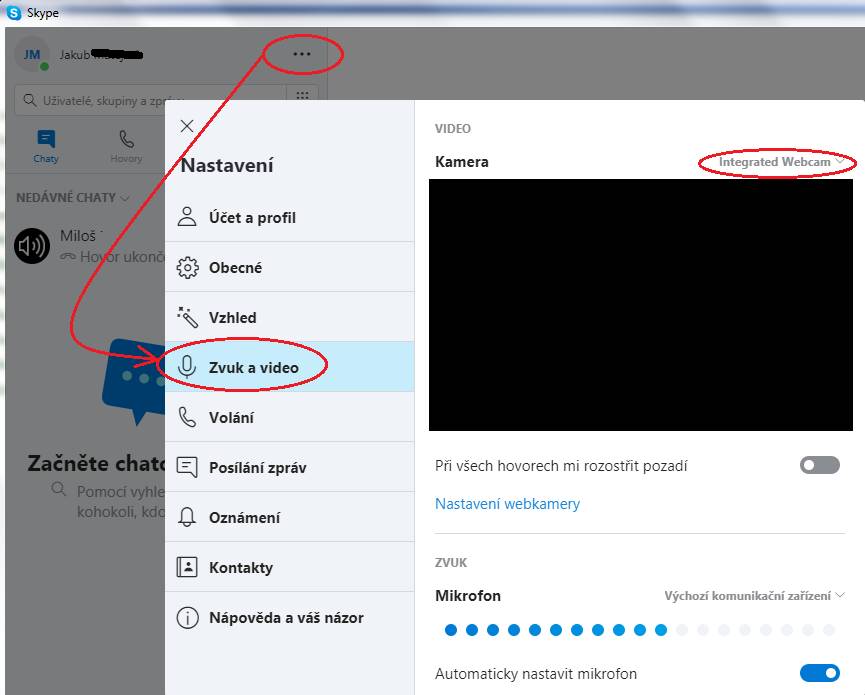
Task: Select Zvuk a video settings
Action: click(x=290, y=367)
